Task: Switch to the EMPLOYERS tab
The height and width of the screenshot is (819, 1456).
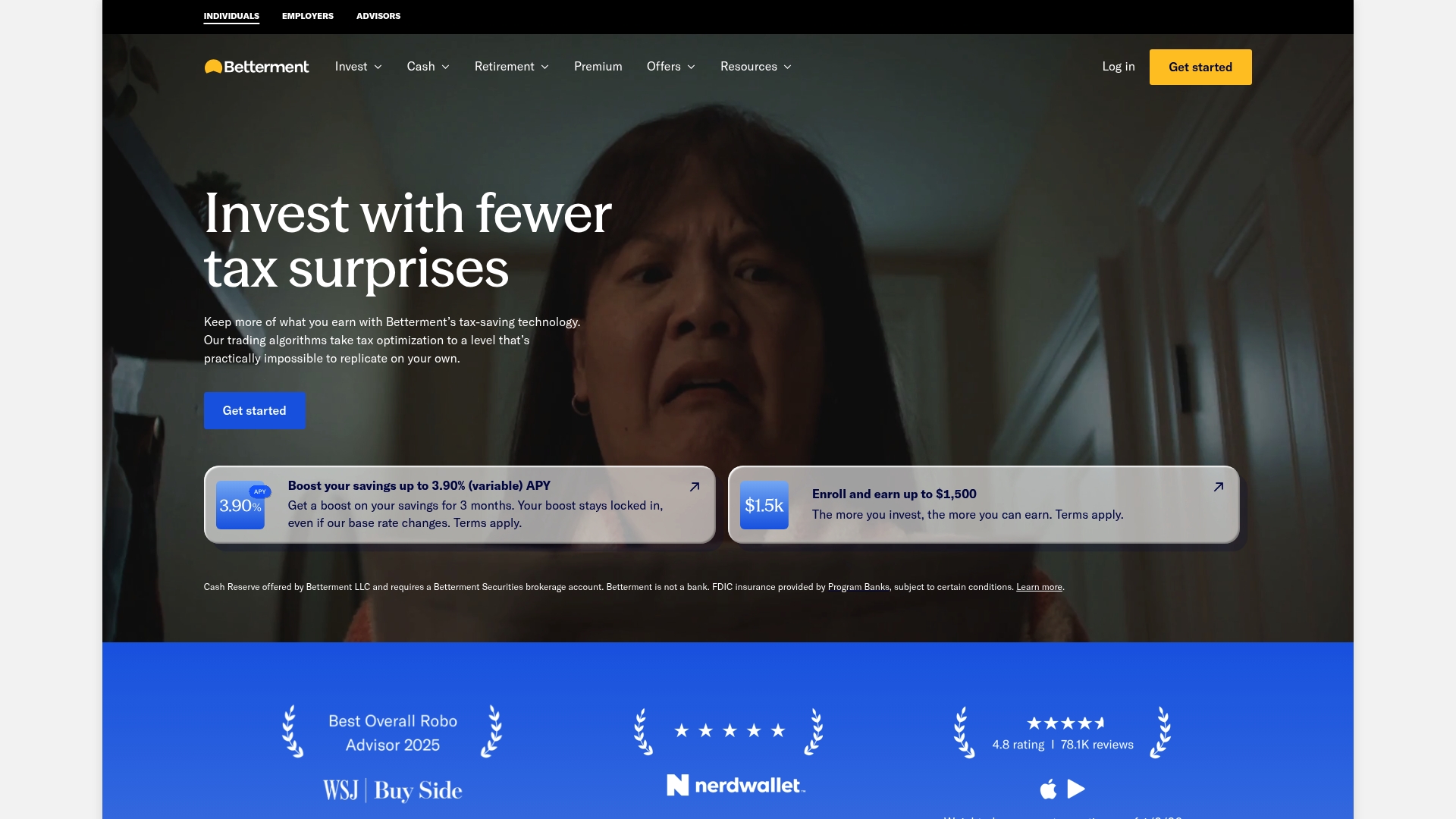Action: coord(307,16)
